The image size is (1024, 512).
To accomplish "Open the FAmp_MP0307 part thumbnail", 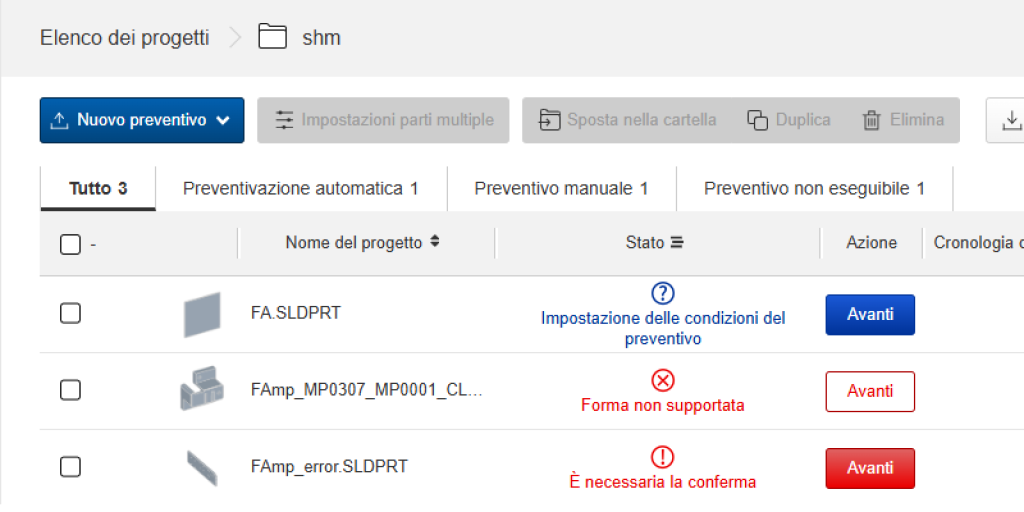I will pos(200,390).
